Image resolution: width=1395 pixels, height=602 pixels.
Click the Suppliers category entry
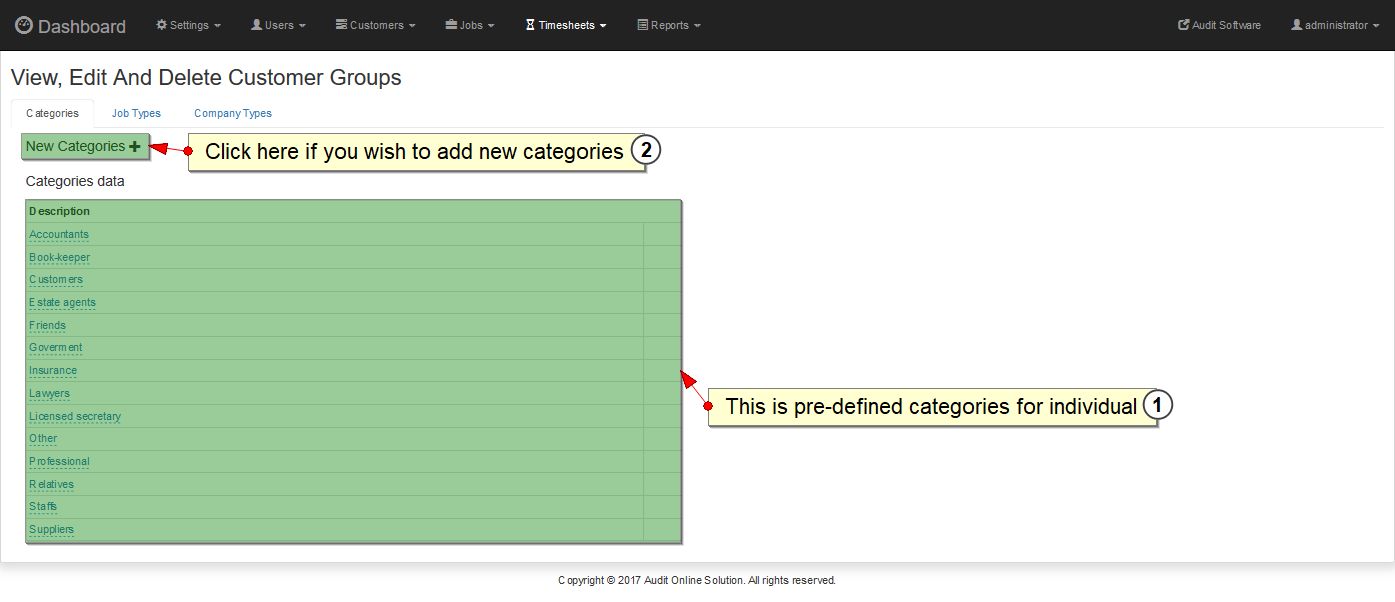click(51, 529)
